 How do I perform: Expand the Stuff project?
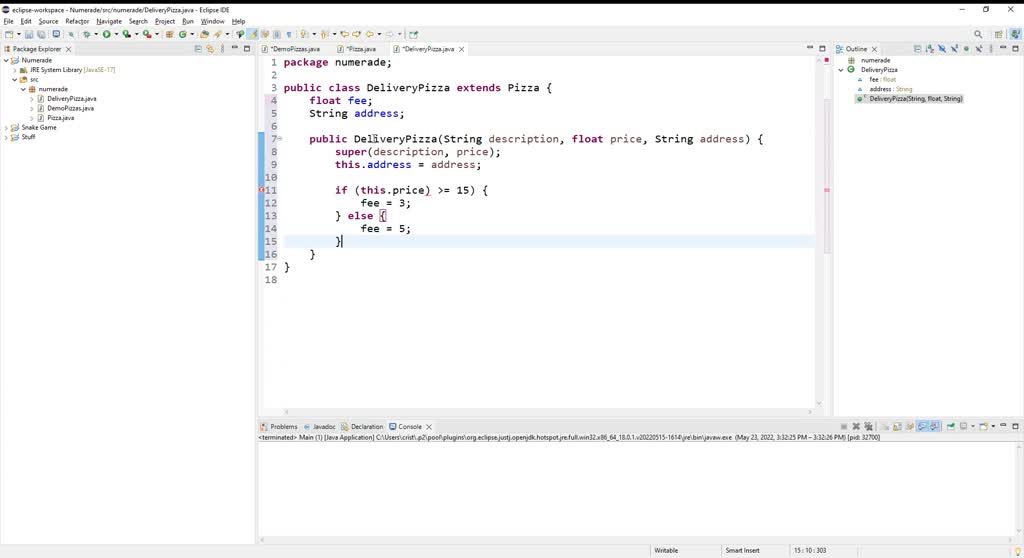click(6, 137)
